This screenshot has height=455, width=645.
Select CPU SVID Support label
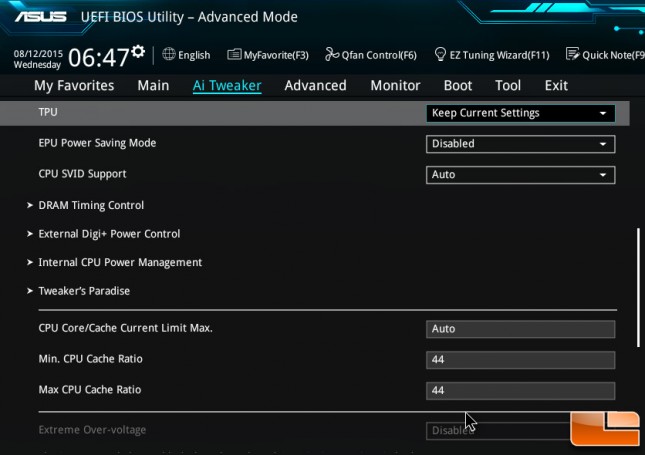[82, 174]
